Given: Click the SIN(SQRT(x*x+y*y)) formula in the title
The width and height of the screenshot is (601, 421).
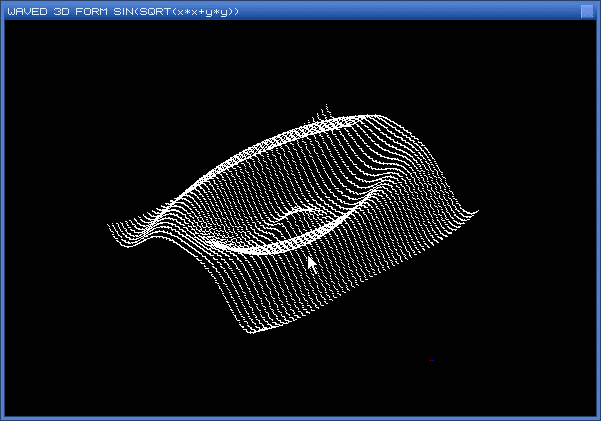Looking at the screenshot, I should (x=182, y=10).
